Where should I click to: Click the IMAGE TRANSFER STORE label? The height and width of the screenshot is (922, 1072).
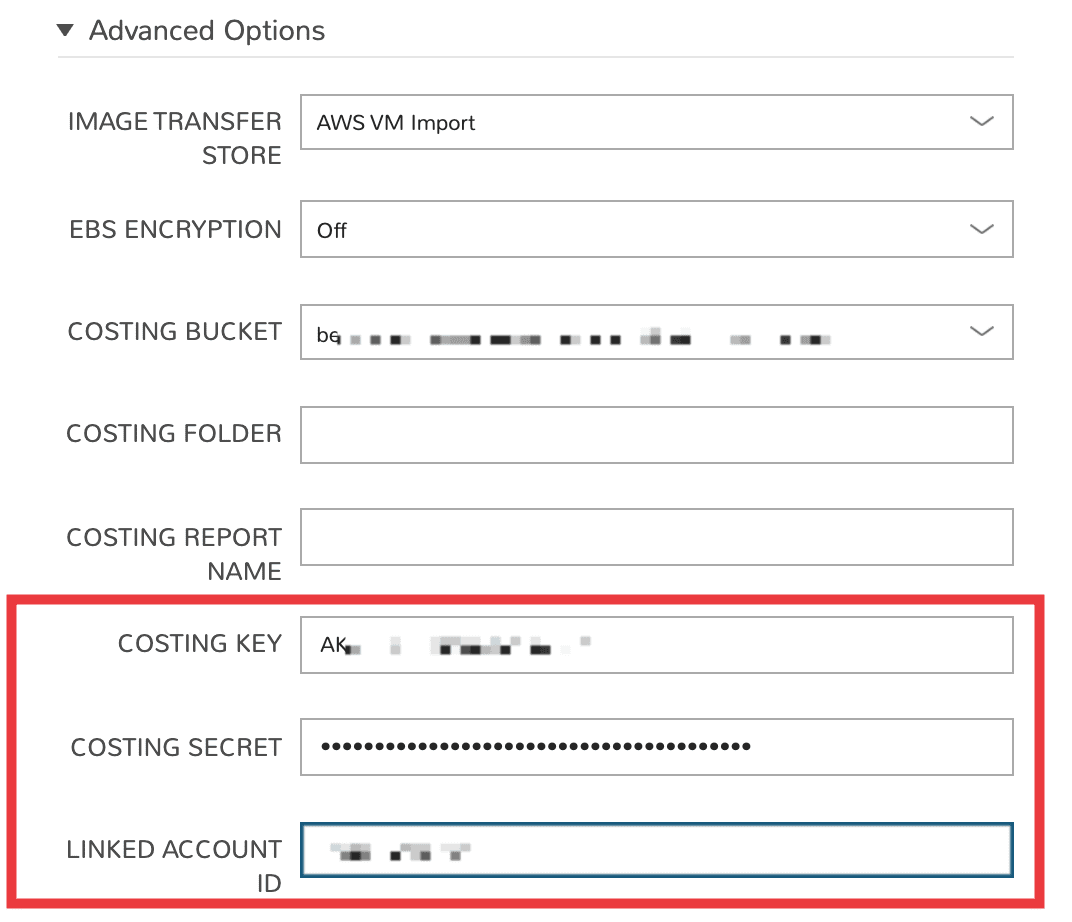coord(175,138)
